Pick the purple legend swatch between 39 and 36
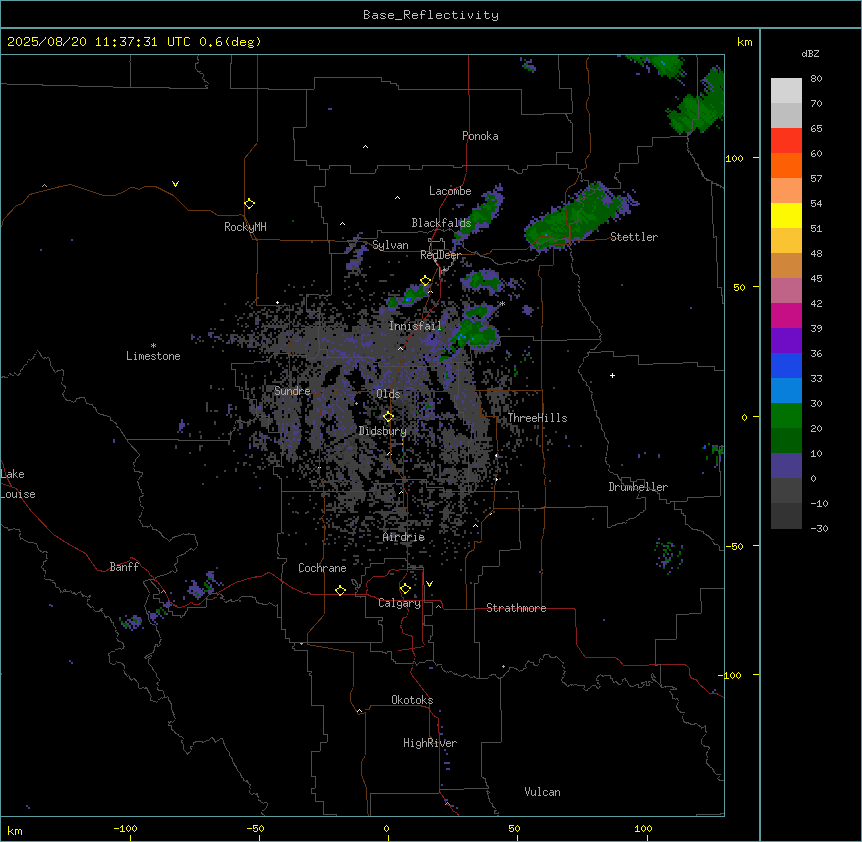 coord(786,341)
